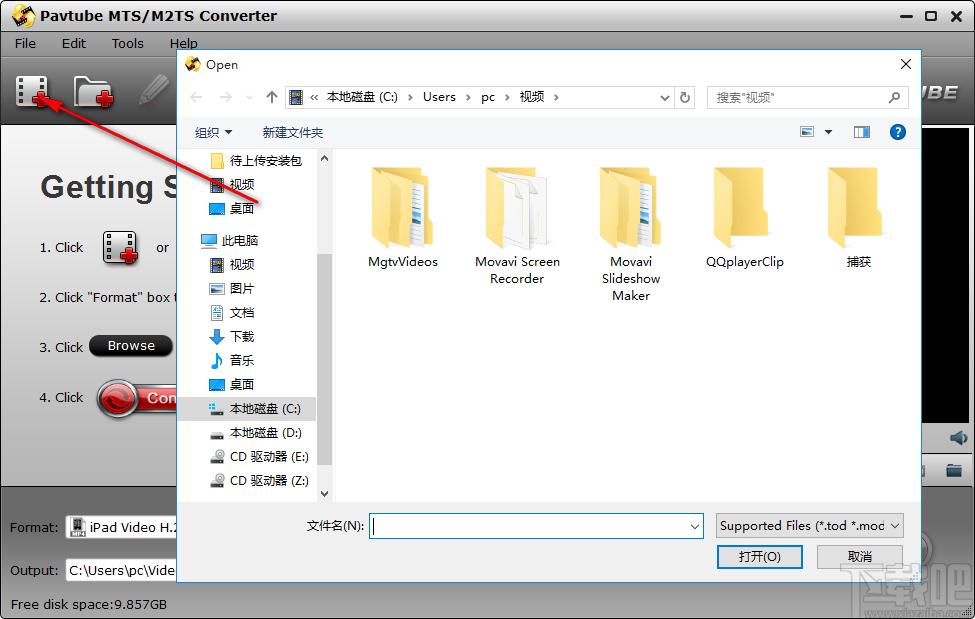Screen dimensions: 975x619
Task: Click the magnifier search icon in the search box
Action: coord(894,97)
